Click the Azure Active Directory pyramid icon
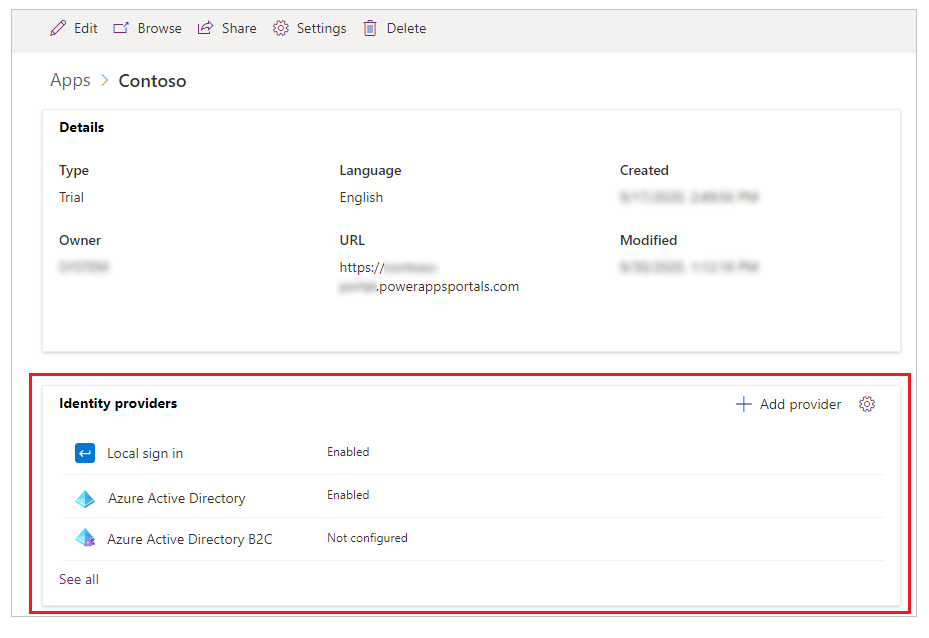The height and width of the screenshot is (638, 929). (85, 499)
